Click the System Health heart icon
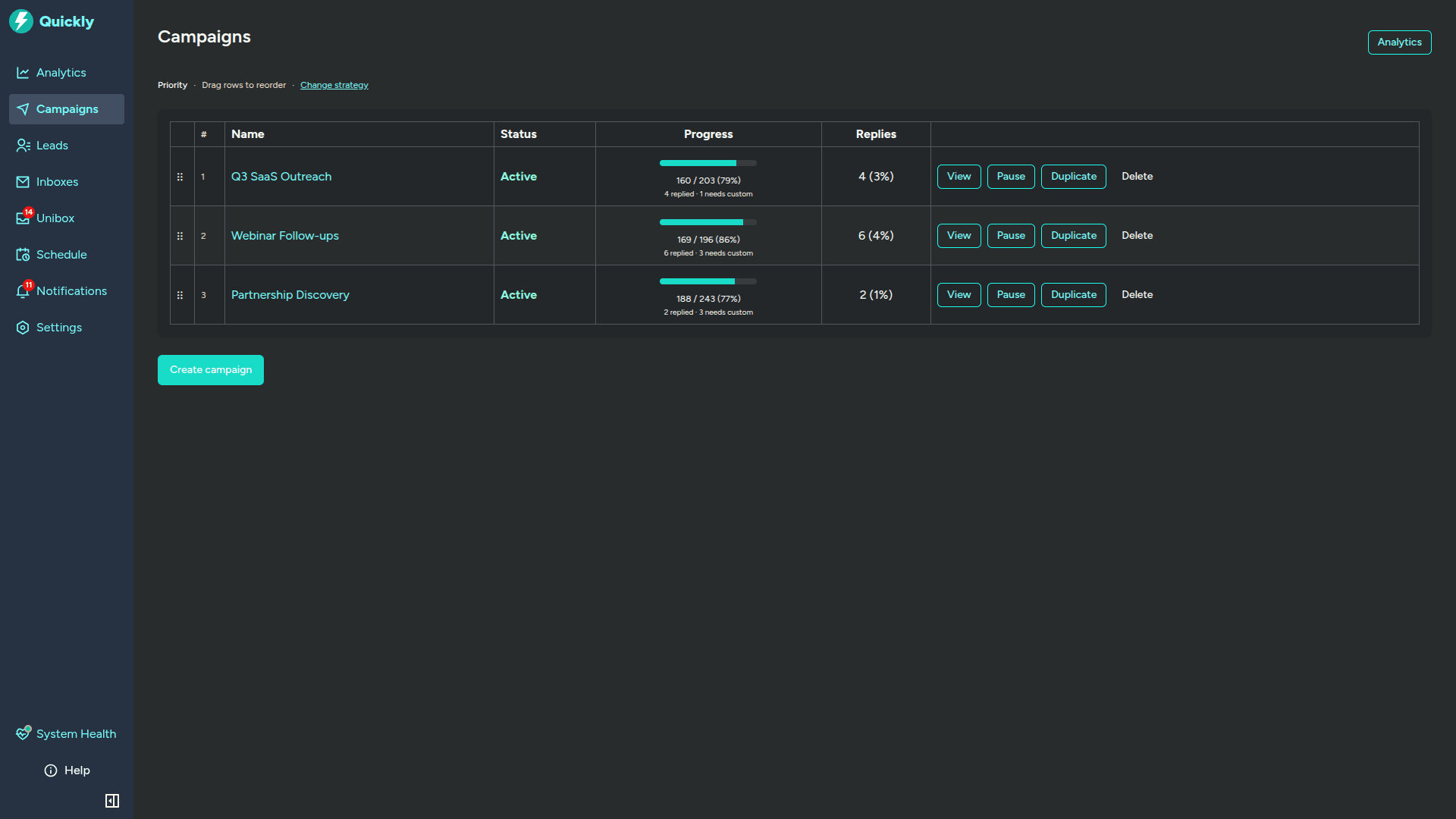 tap(24, 733)
